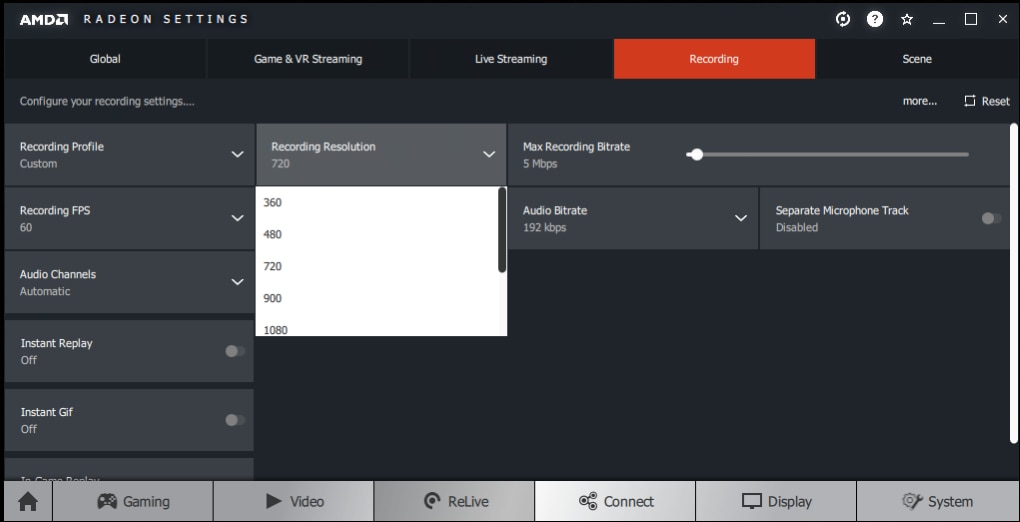Maximize the Radeon Settings window
Screen dimensions: 1020x522
(971, 20)
